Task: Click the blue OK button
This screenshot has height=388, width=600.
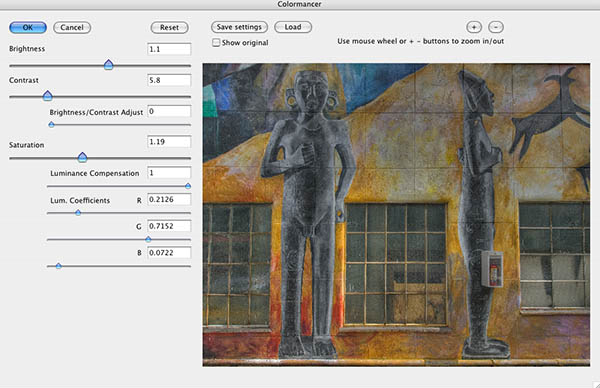Action: pos(28,28)
